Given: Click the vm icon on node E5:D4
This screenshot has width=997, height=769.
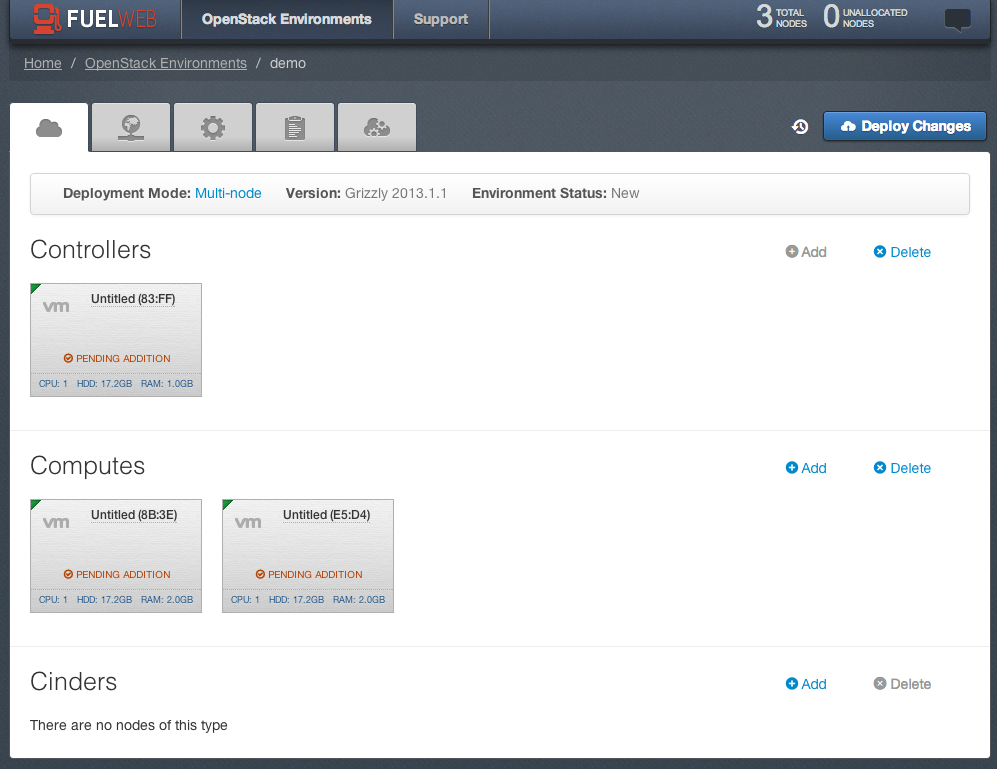Looking at the screenshot, I should click(x=248, y=523).
